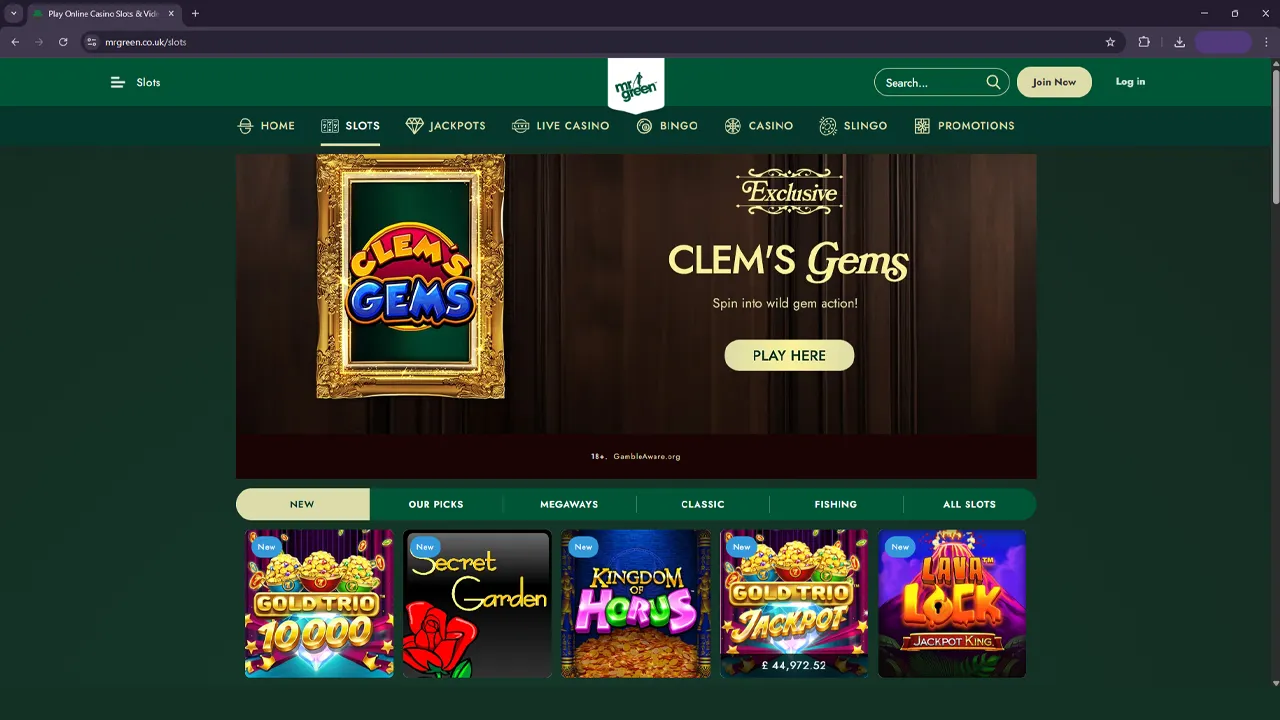View site information icon in address bar

click(x=91, y=42)
